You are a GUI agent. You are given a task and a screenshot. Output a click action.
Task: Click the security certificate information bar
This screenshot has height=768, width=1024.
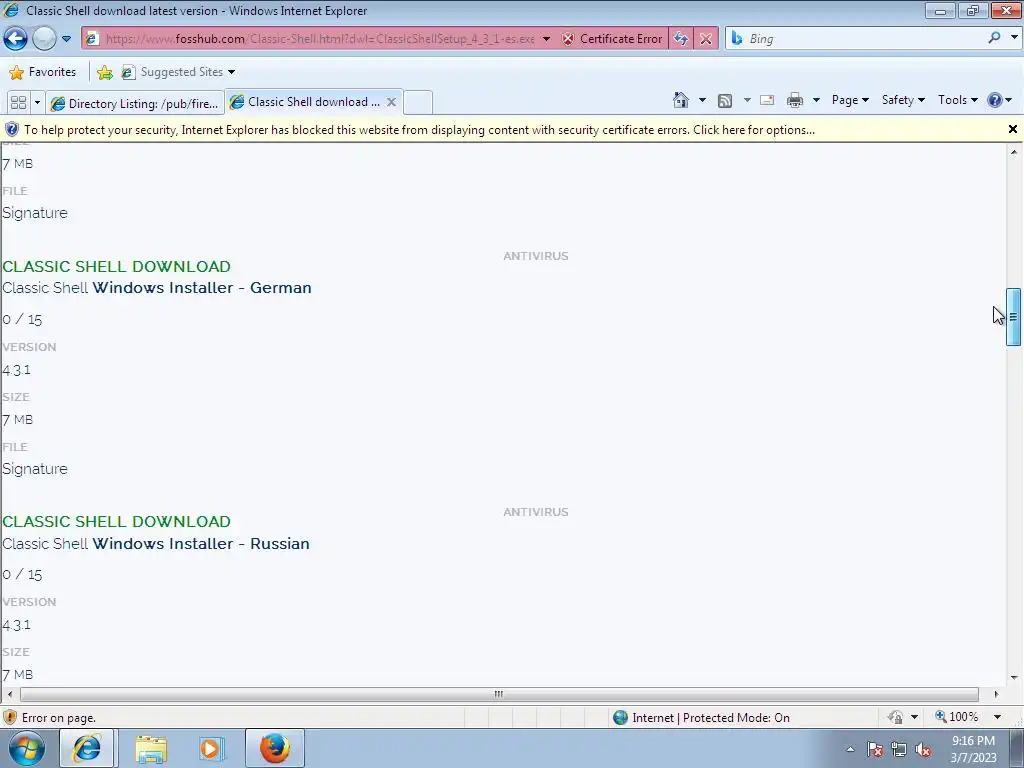coord(503,130)
